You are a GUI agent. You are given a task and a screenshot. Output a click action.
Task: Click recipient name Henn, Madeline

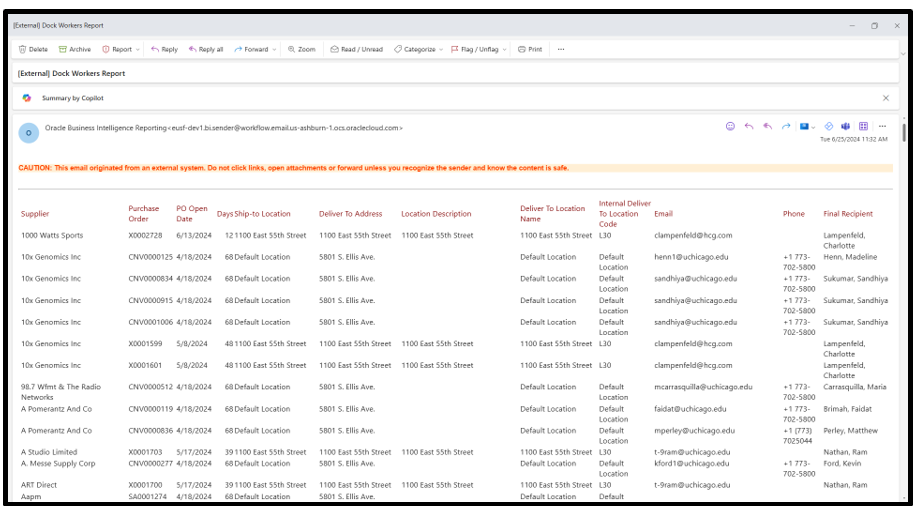[850, 257]
